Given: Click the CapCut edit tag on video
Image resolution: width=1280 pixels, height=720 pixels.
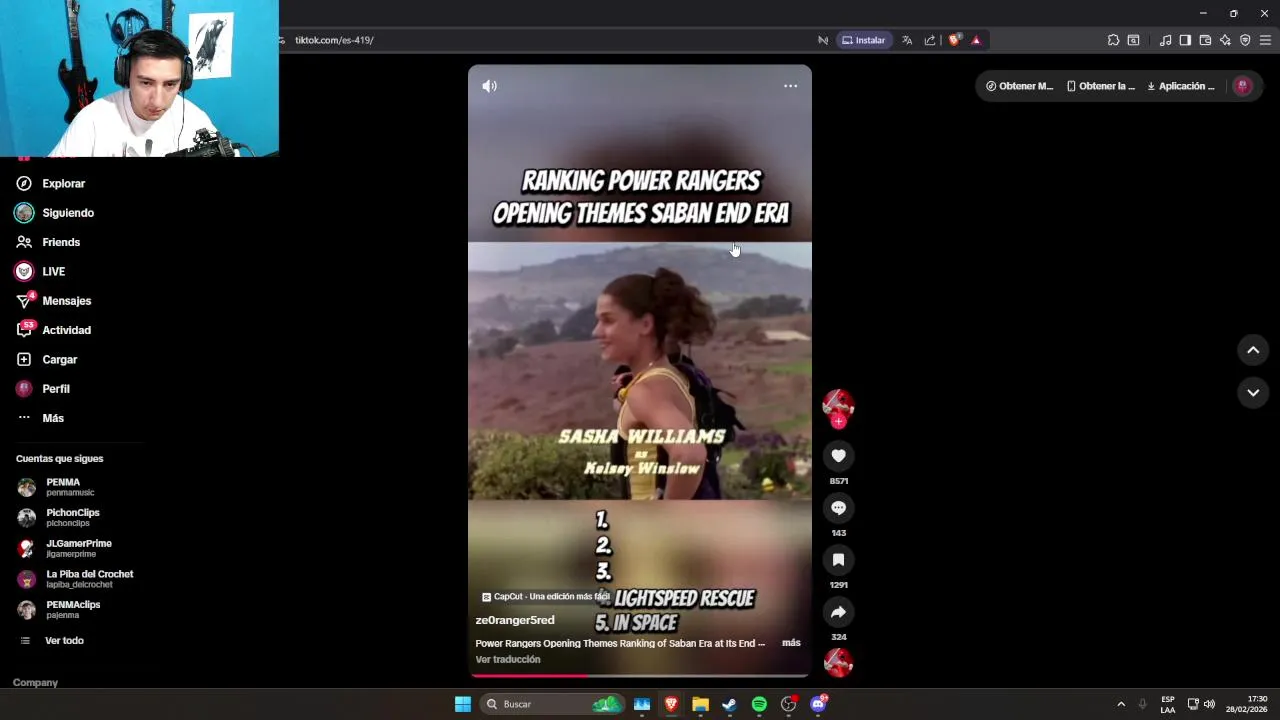Looking at the screenshot, I should (546, 597).
